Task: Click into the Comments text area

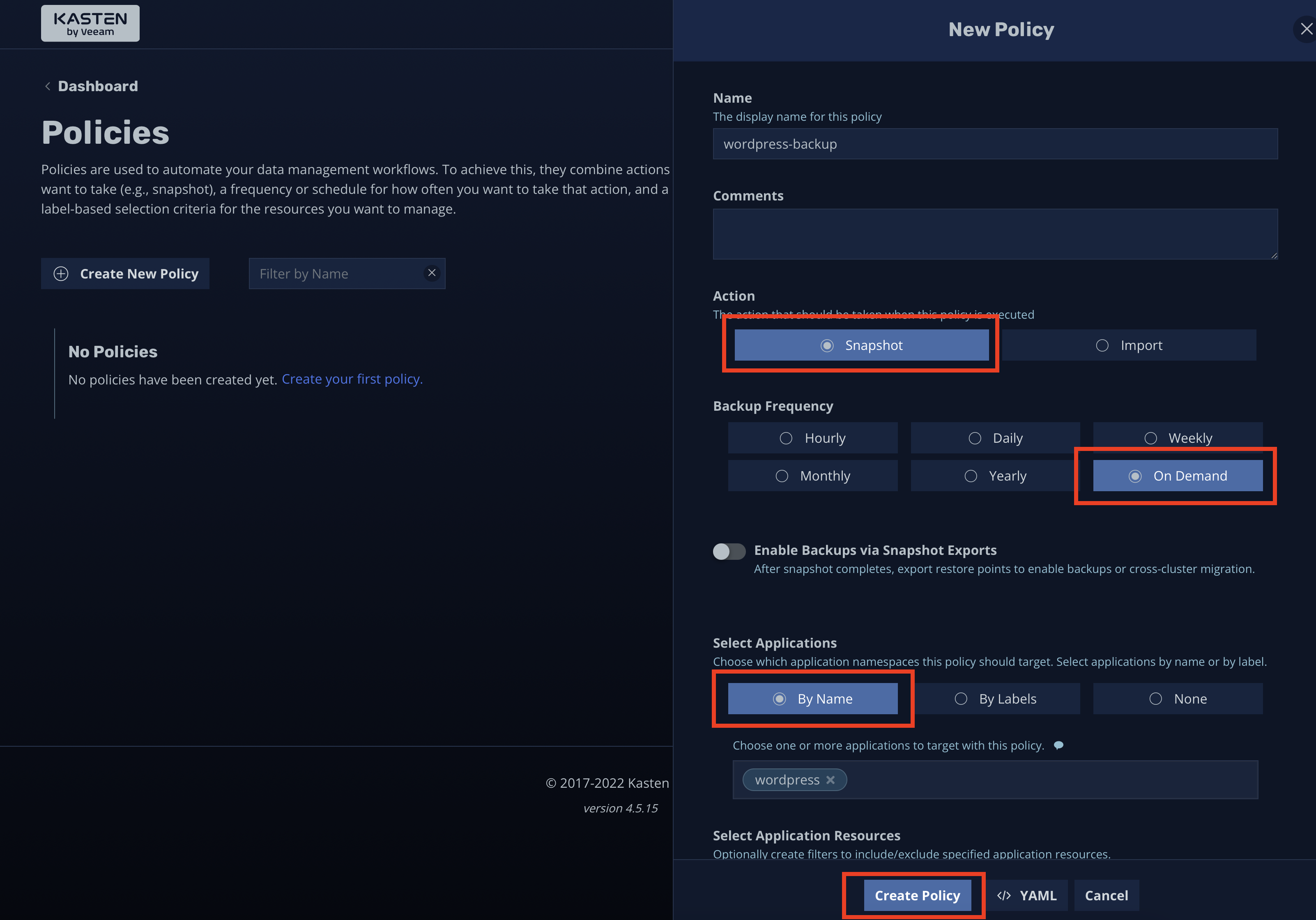Action: click(x=994, y=234)
